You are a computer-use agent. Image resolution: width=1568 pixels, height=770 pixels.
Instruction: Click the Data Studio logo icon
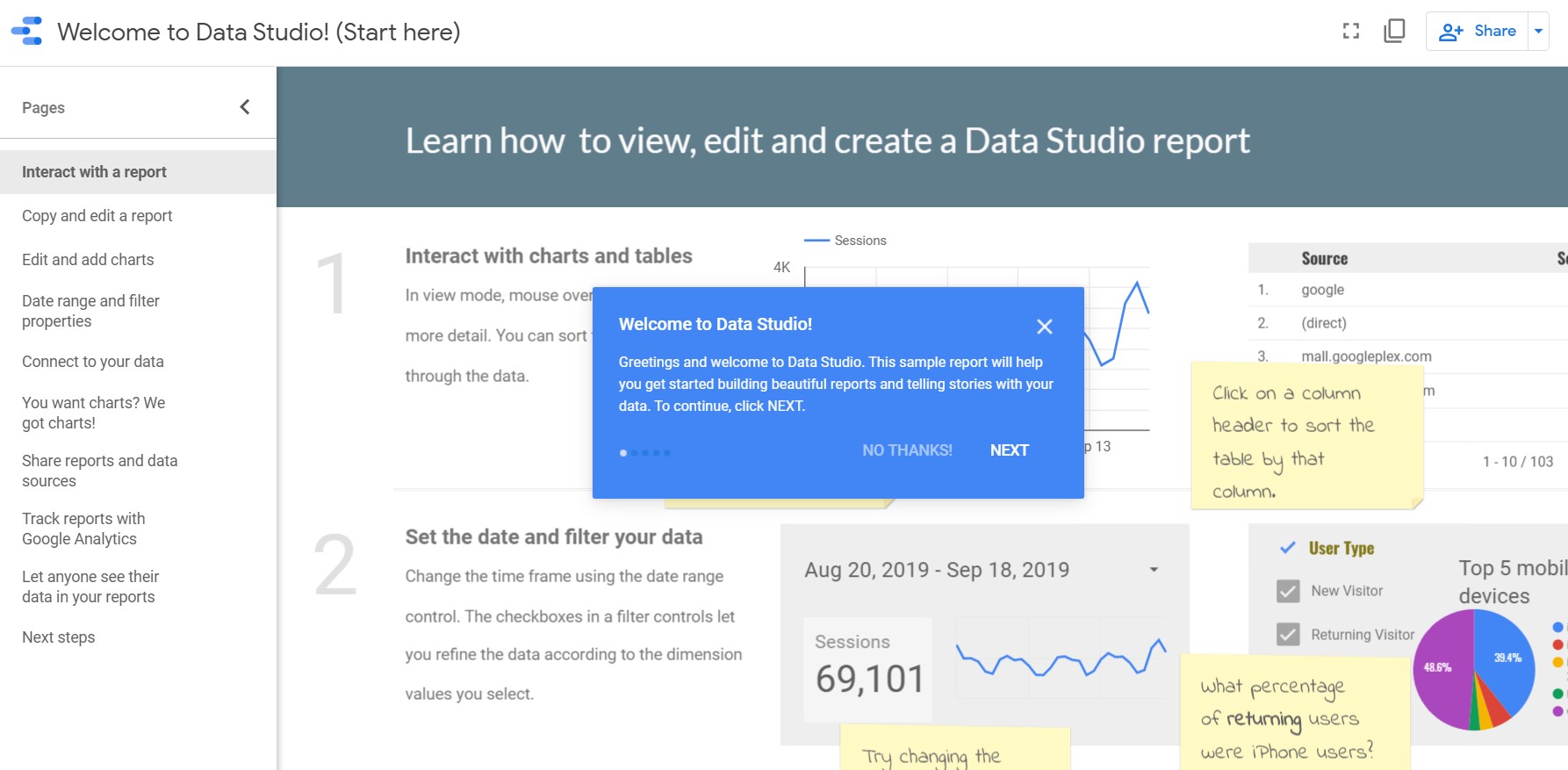(x=26, y=31)
